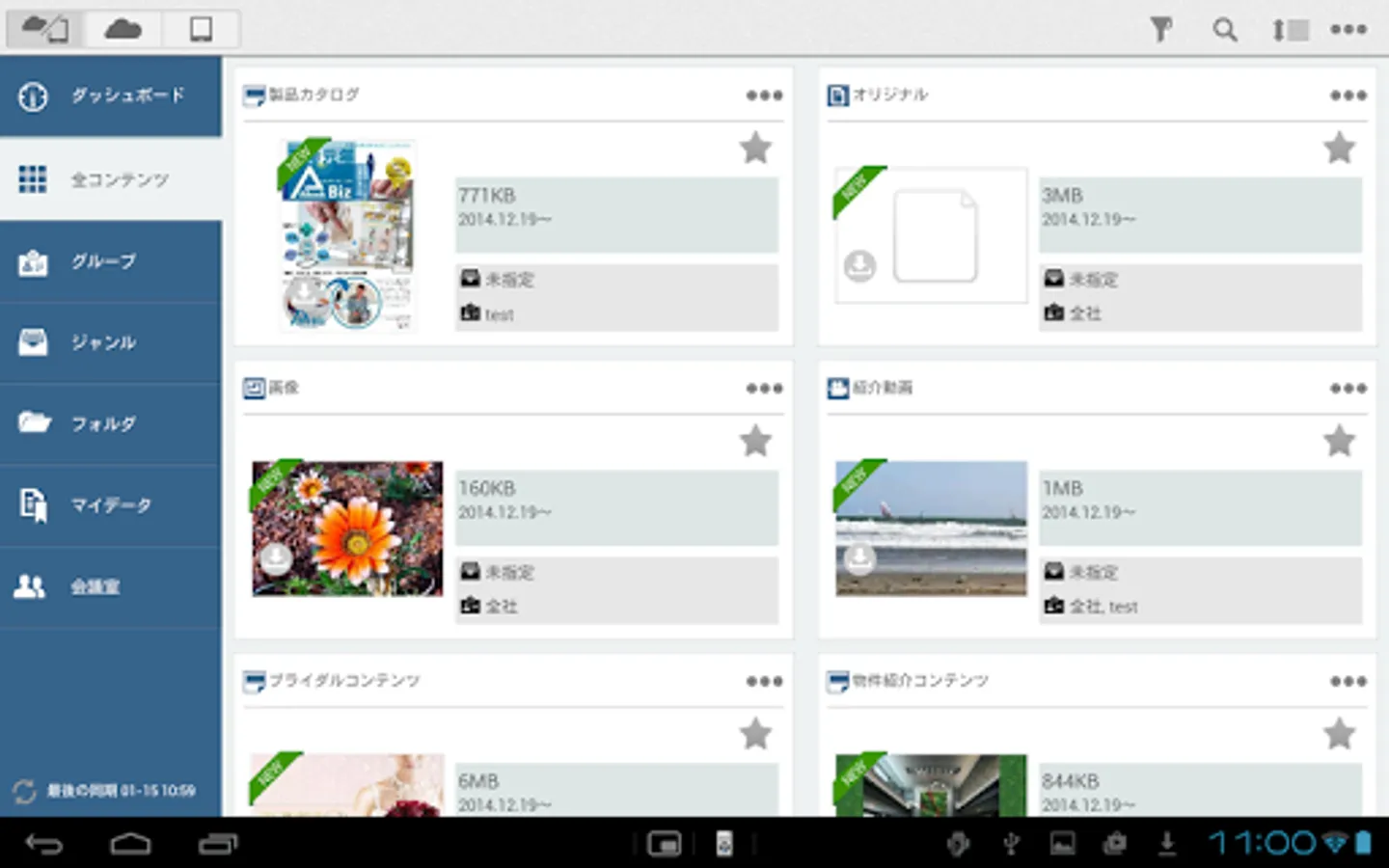Open options menu for ブライダルコンテンツ card
The width and height of the screenshot is (1389, 868).
click(x=764, y=681)
